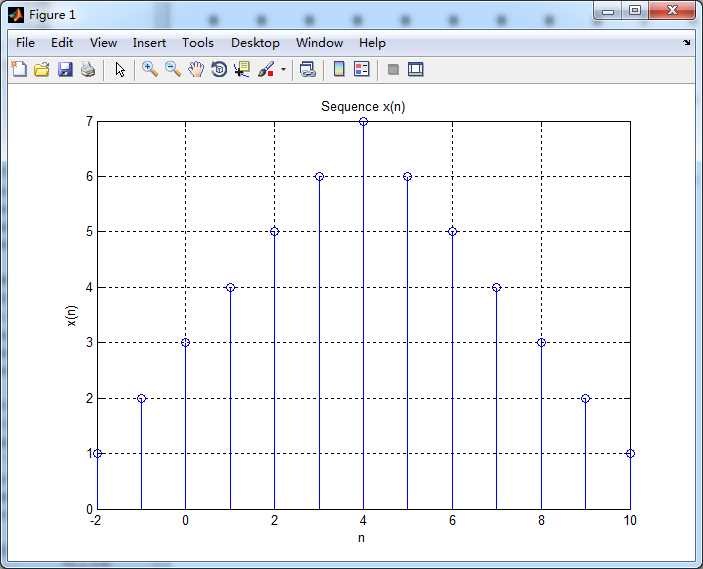Activate the Zoom In tool
This screenshot has width=703, height=569.
(x=150, y=69)
